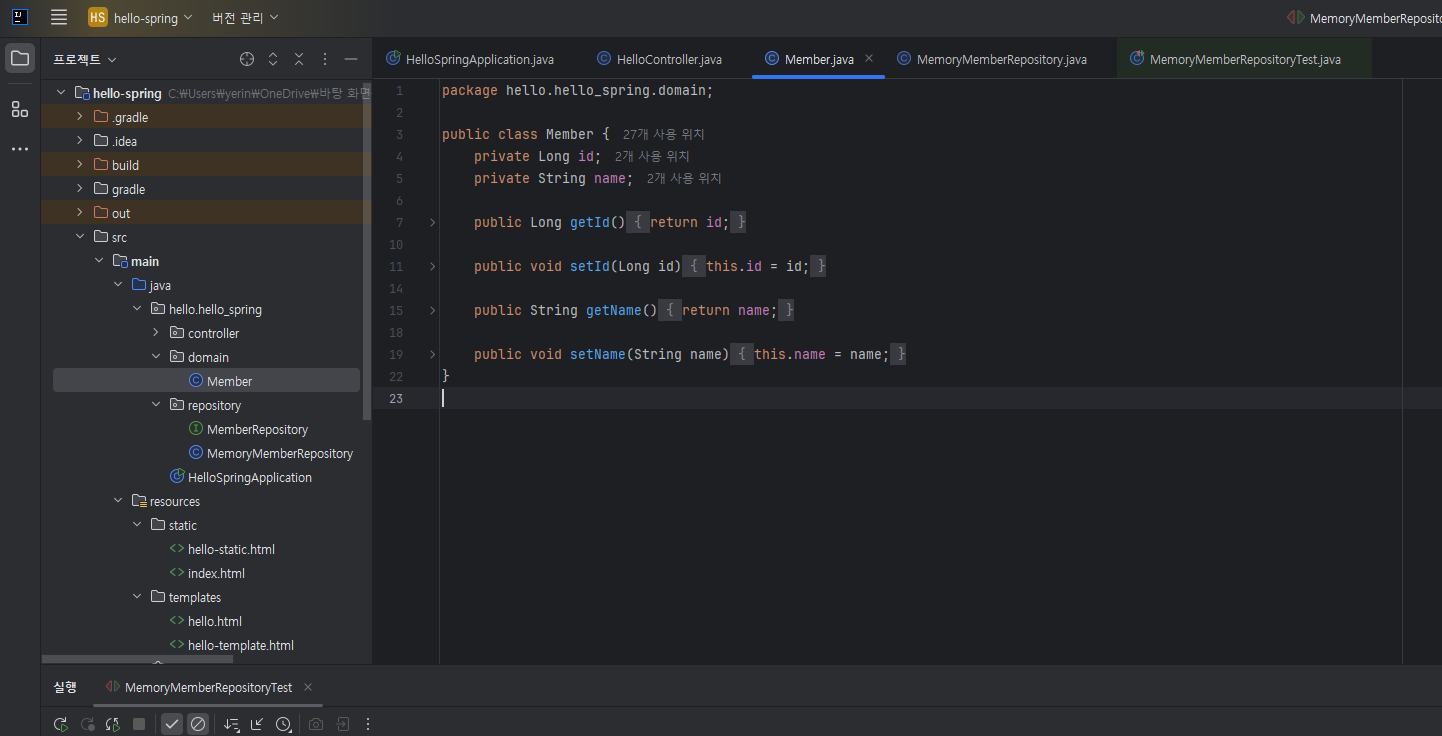Expand folded setName method in gutter

coord(432,354)
